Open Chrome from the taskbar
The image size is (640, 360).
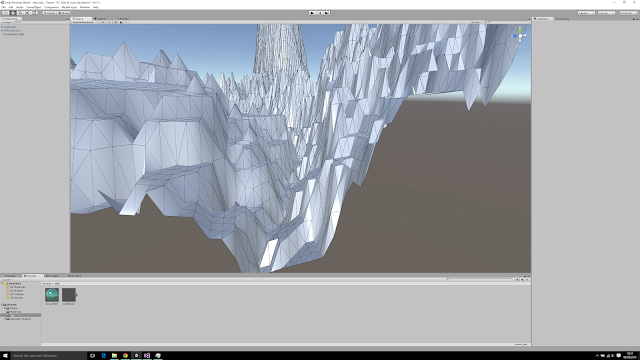(125, 356)
